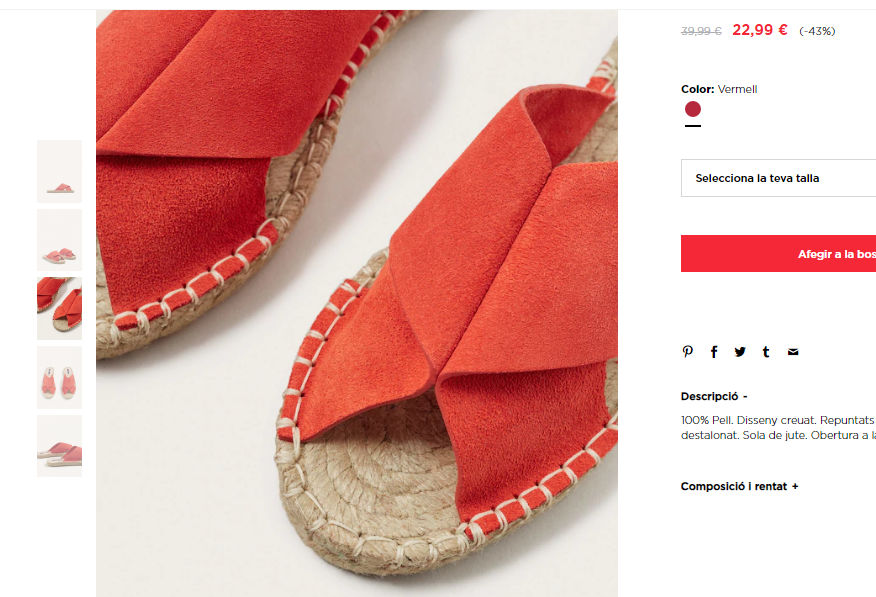Select third thumbnail showing close-up detail

[x=59, y=308]
